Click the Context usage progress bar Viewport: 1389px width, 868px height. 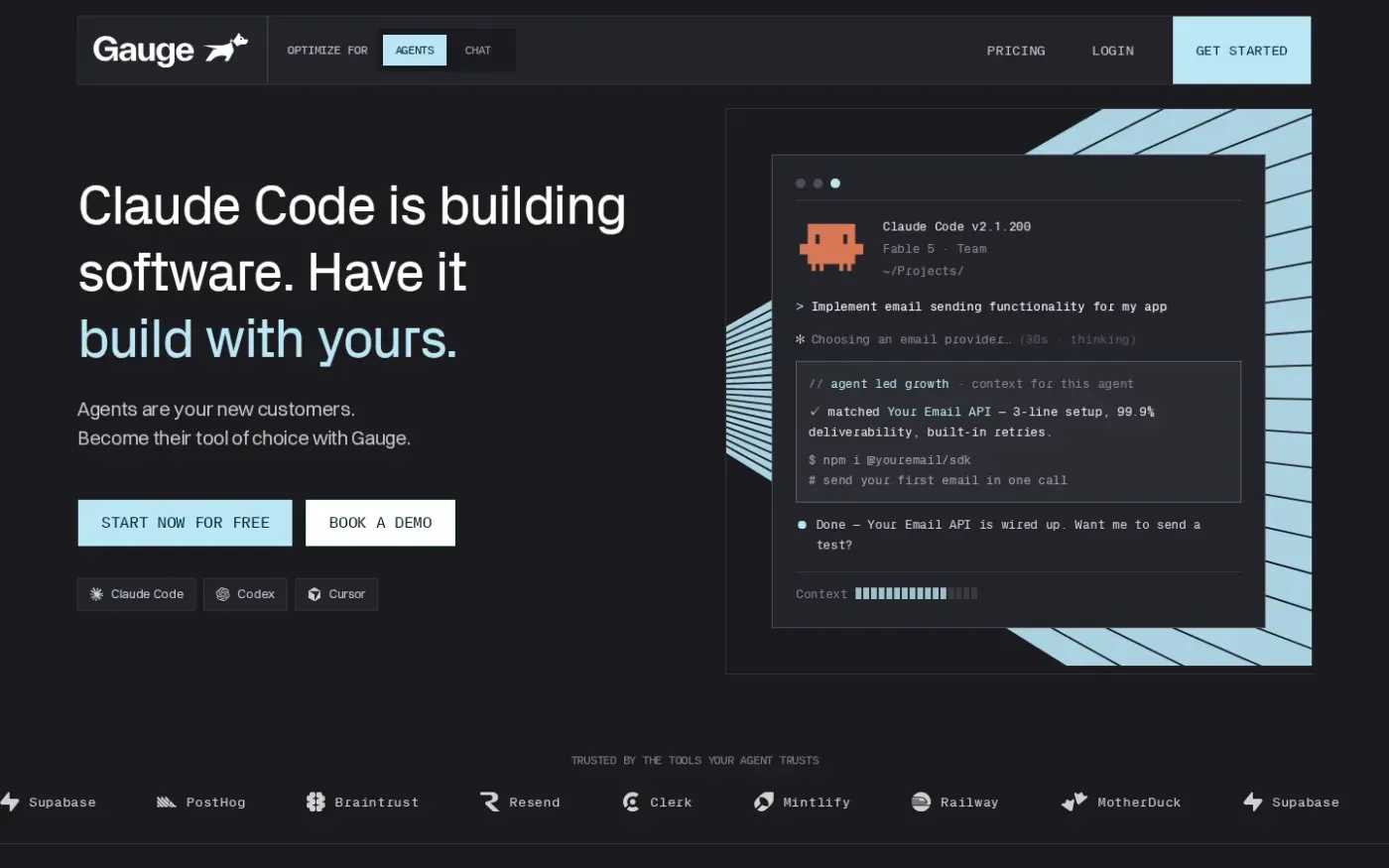click(917, 593)
